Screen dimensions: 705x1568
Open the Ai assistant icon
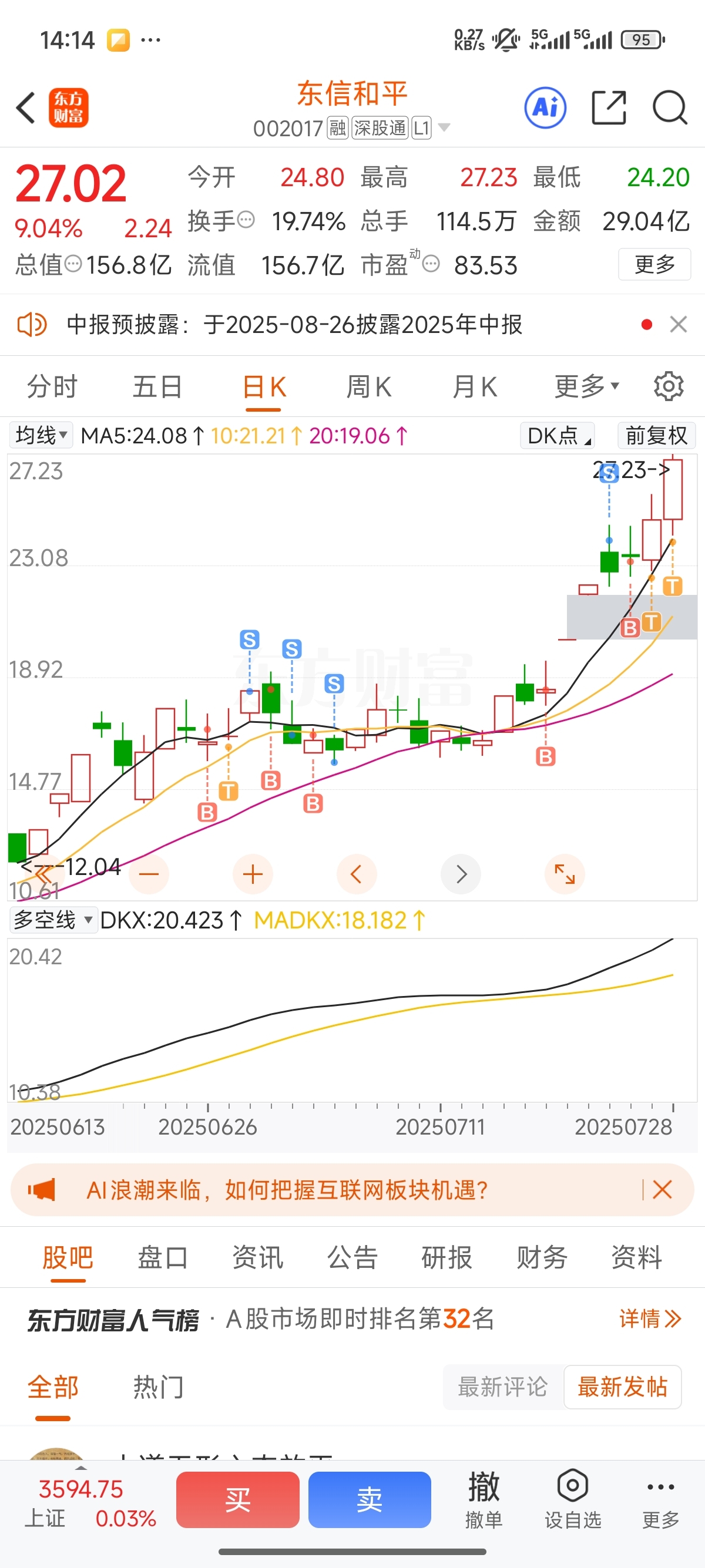[545, 107]
